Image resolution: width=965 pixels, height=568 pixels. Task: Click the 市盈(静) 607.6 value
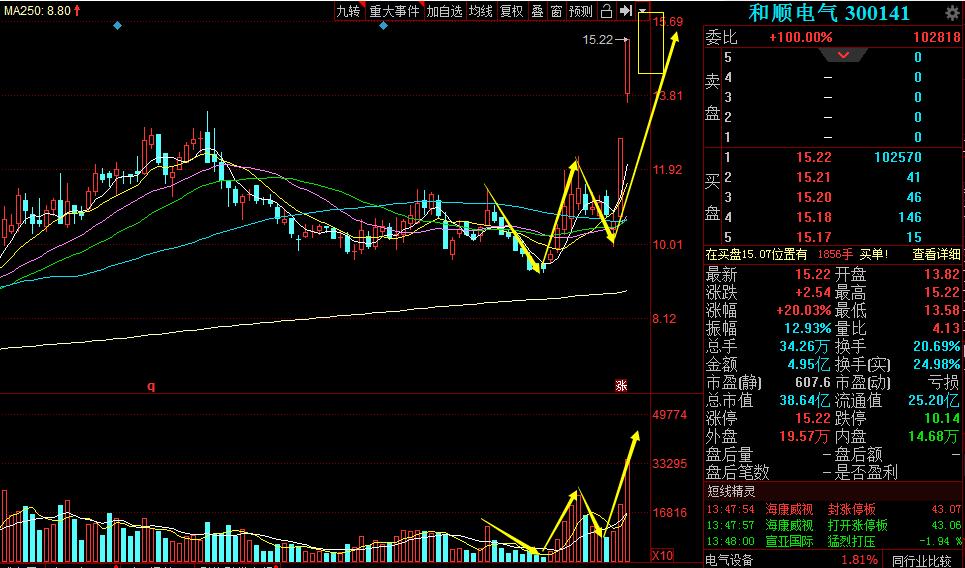813,382
